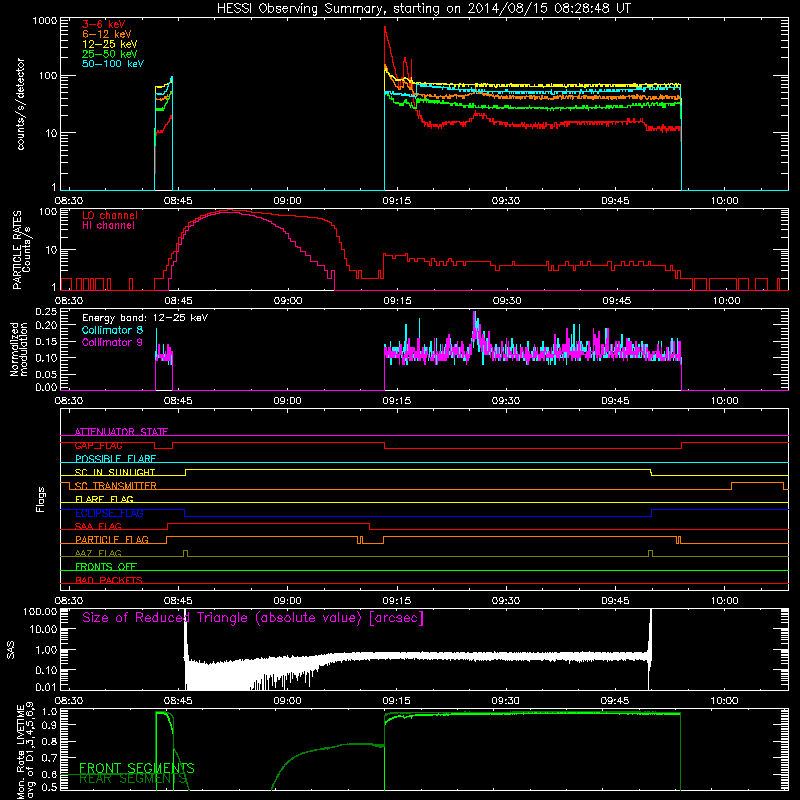The image size is (800, 800).
Task: Click the 0.05 tick on the modulation axis
Action: (x=46, y=374)
